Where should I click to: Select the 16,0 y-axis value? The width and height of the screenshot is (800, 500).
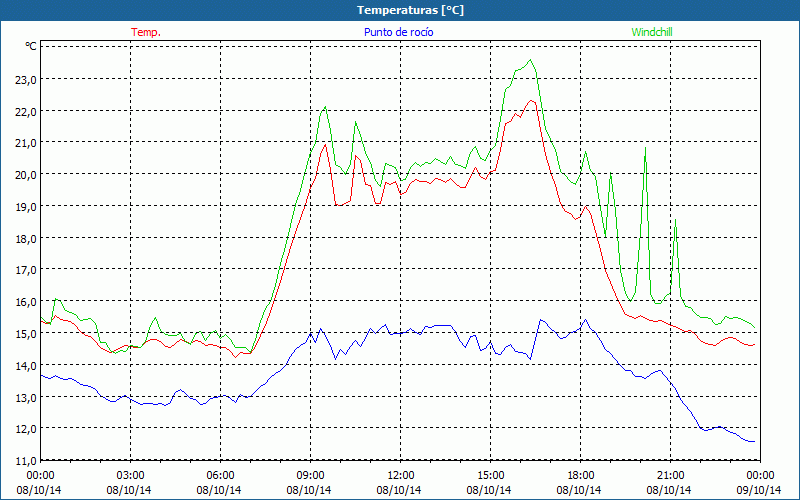pos(26,302)
